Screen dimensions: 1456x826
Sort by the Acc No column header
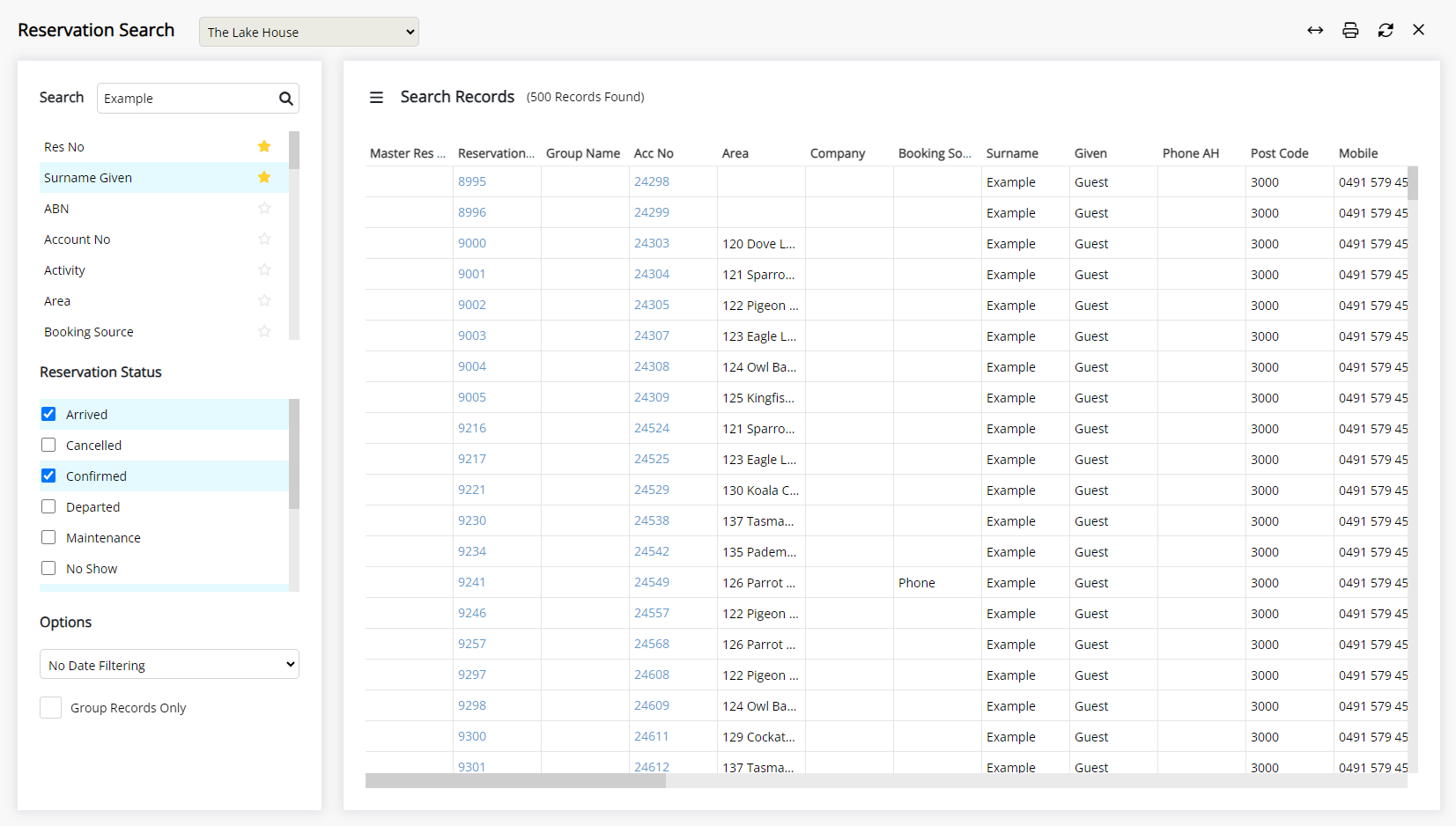point(654,153)
